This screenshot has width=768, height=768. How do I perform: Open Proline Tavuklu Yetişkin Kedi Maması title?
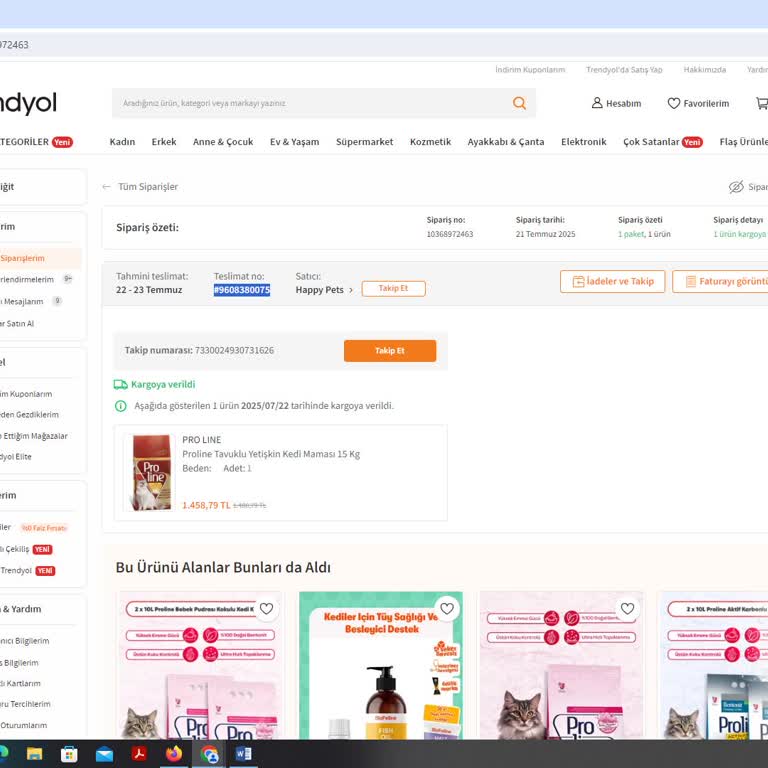[x=271, y=454]
